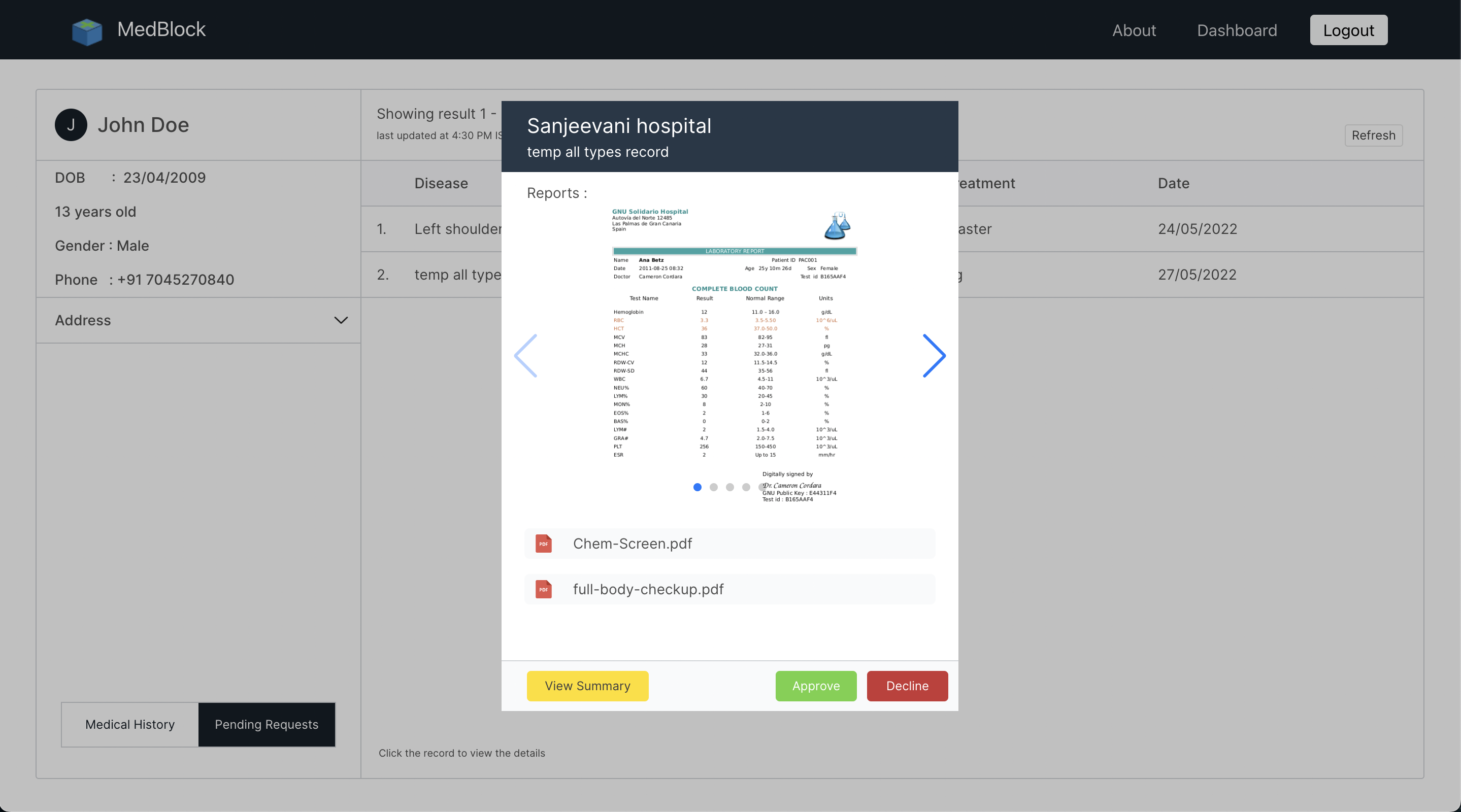Screen dimensions: 1461x812
Task: Open the About page link
Action: coord(1133,30)
